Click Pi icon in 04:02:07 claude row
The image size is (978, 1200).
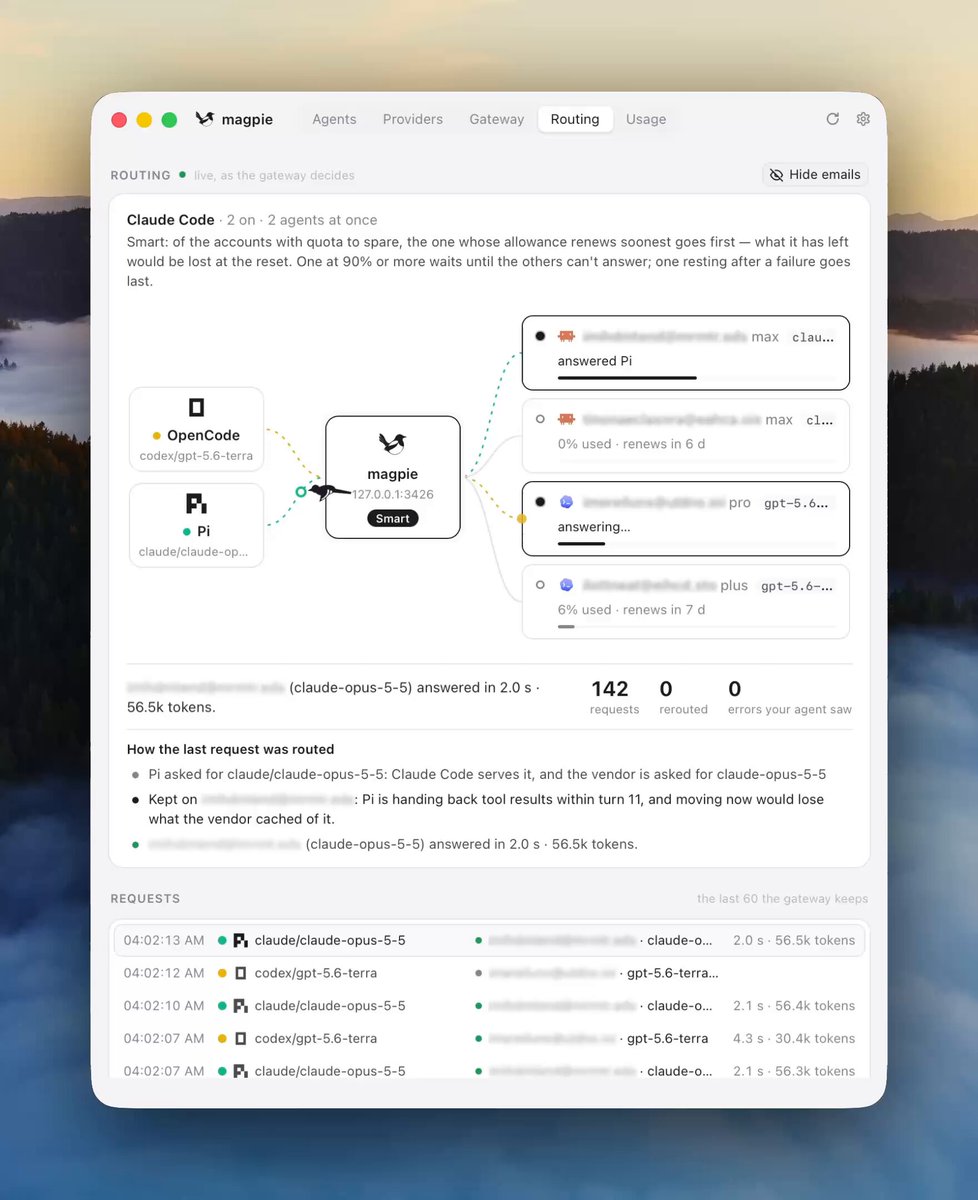click(240, 1071)
